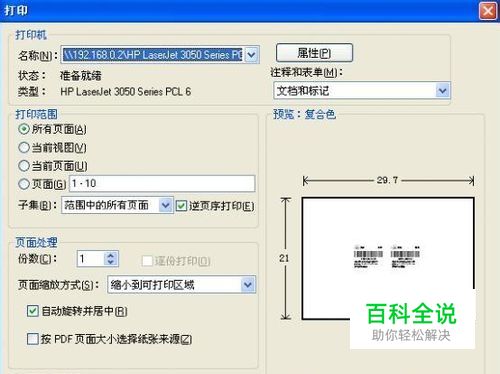Open the printer name dropdown list
Viewport: 500px width, 374px height.
pos(252,55)
